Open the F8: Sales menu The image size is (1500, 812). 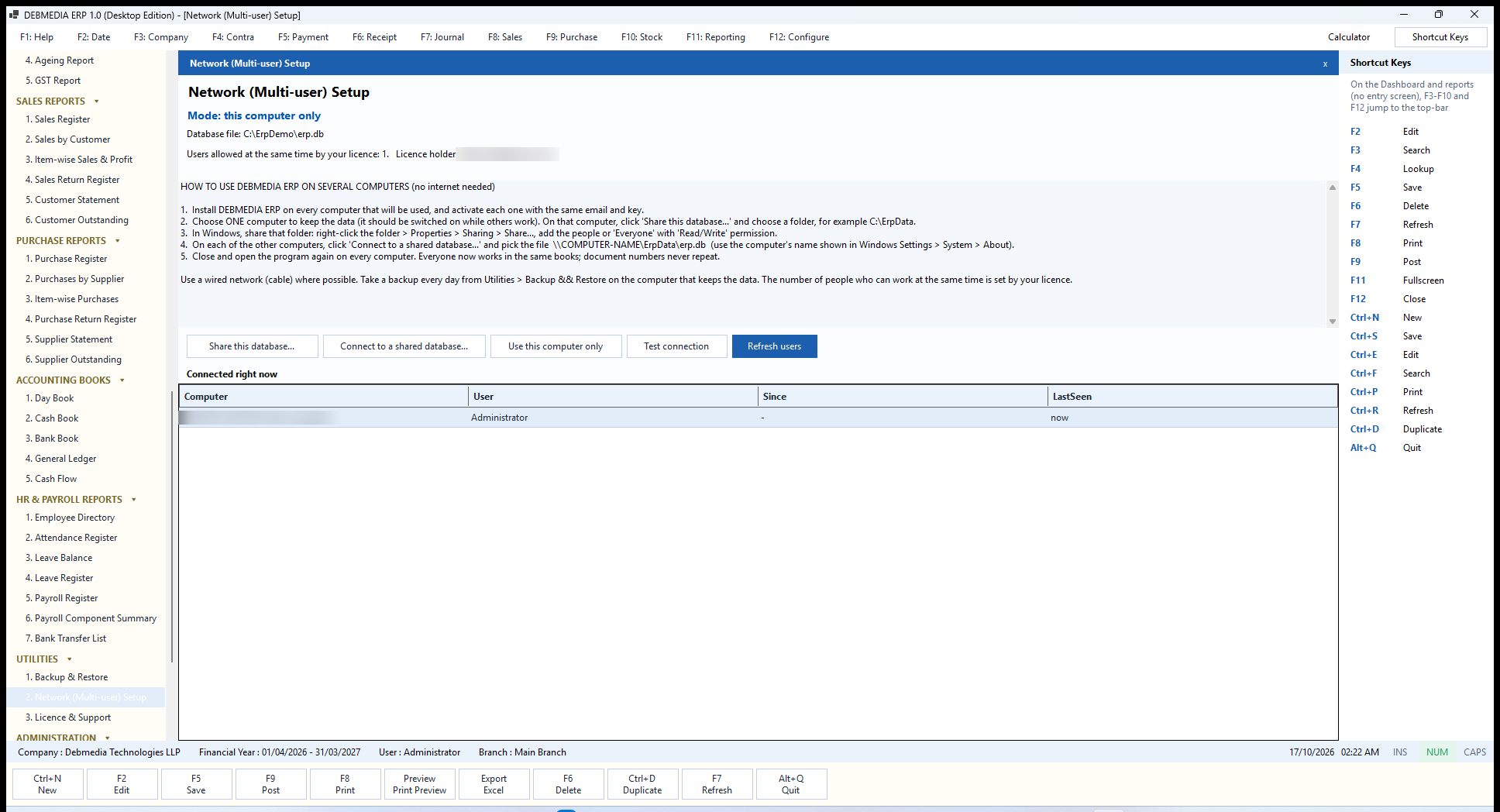coord(505,37)
